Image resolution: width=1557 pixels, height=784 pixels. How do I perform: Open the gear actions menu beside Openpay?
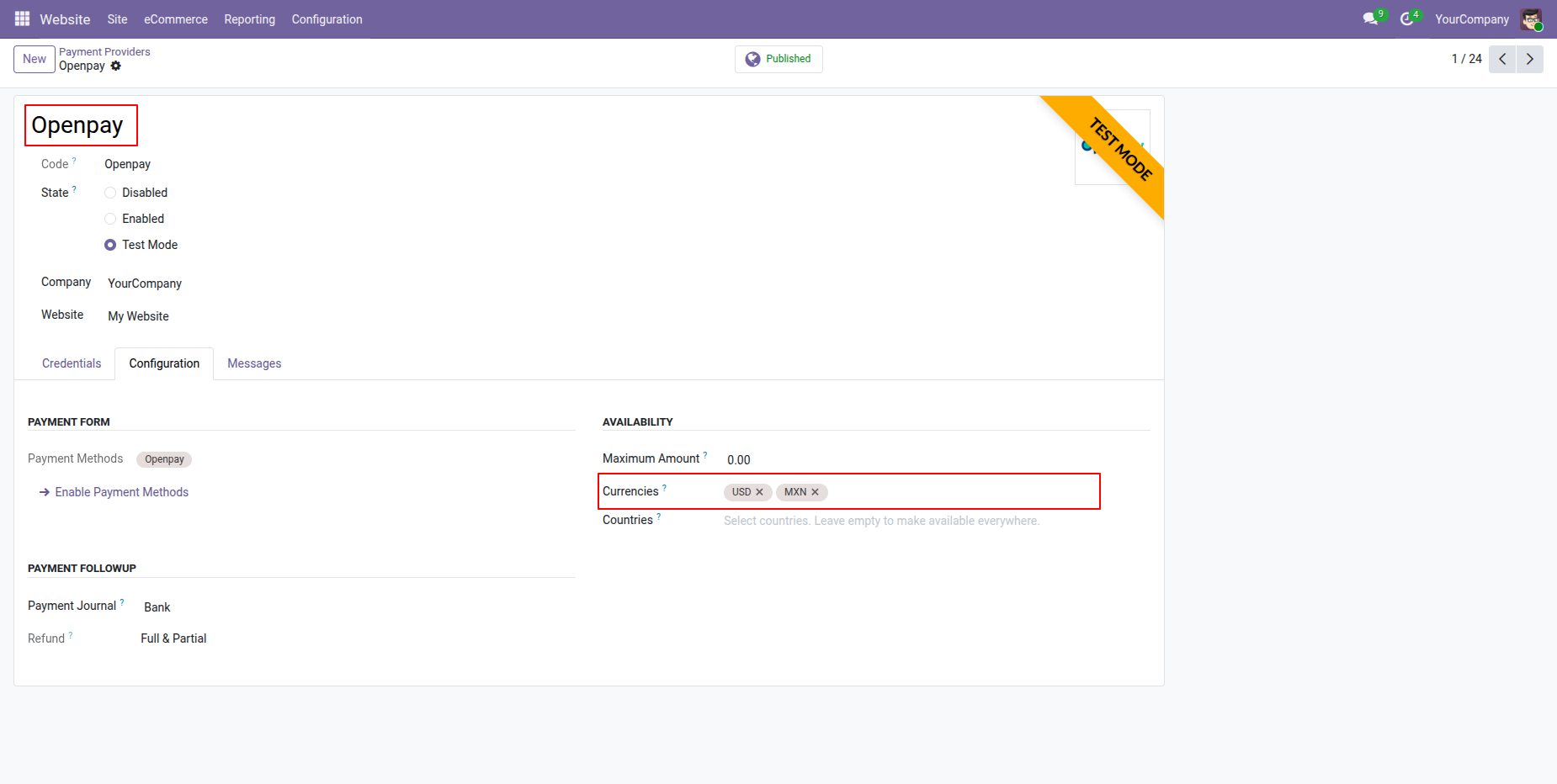[116, 66]
